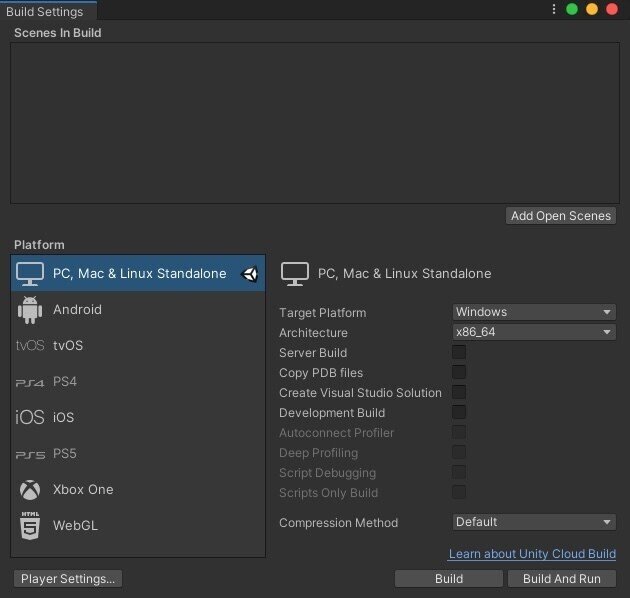Click the PC, Mac & Linux Standalone settings title
This screenshot has height=598, width=630.
404,274
